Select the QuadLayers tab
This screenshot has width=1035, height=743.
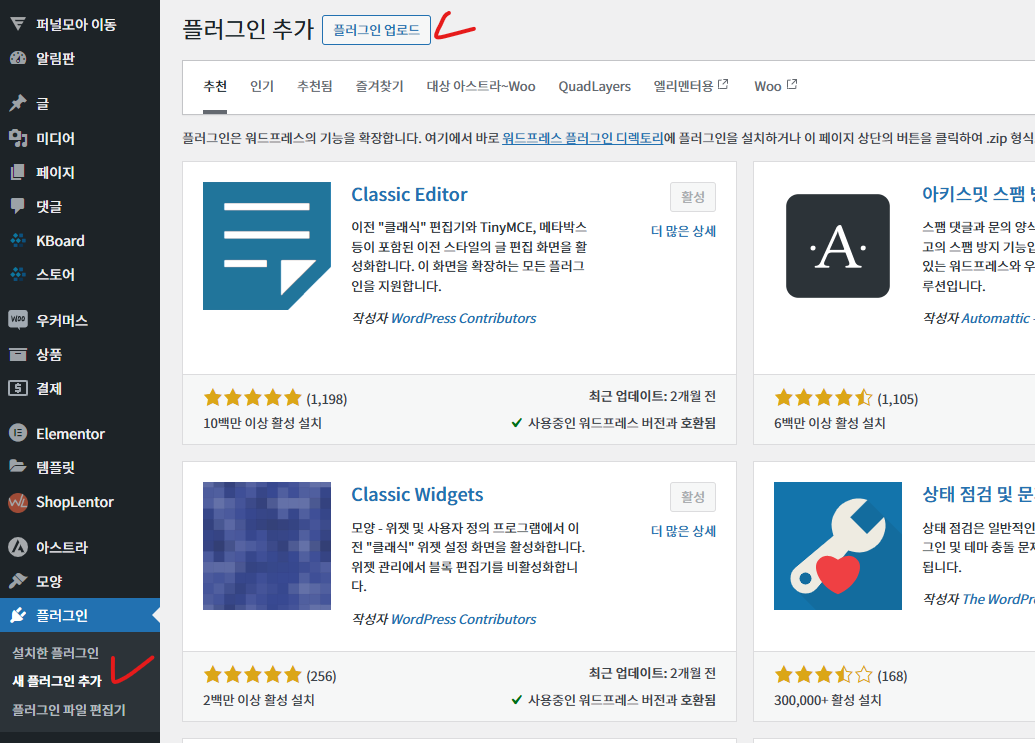click(x=595, y=86)
